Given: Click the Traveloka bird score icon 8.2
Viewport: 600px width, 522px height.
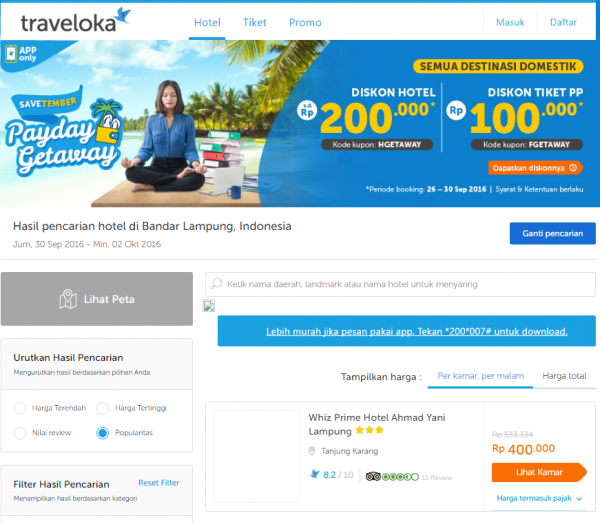Looking at the screenshot, I should click(x=315, y=475).
